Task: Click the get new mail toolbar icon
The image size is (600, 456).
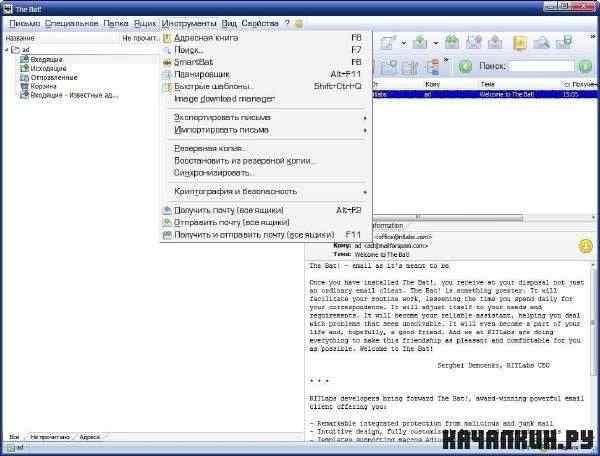Action: (x=420, y=42)
